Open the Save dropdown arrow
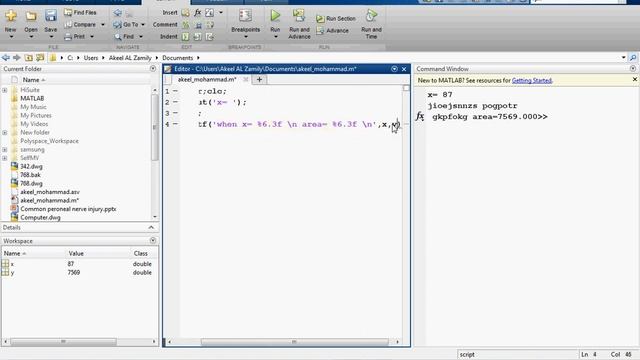The image size is (640, 360). (51, 37)
